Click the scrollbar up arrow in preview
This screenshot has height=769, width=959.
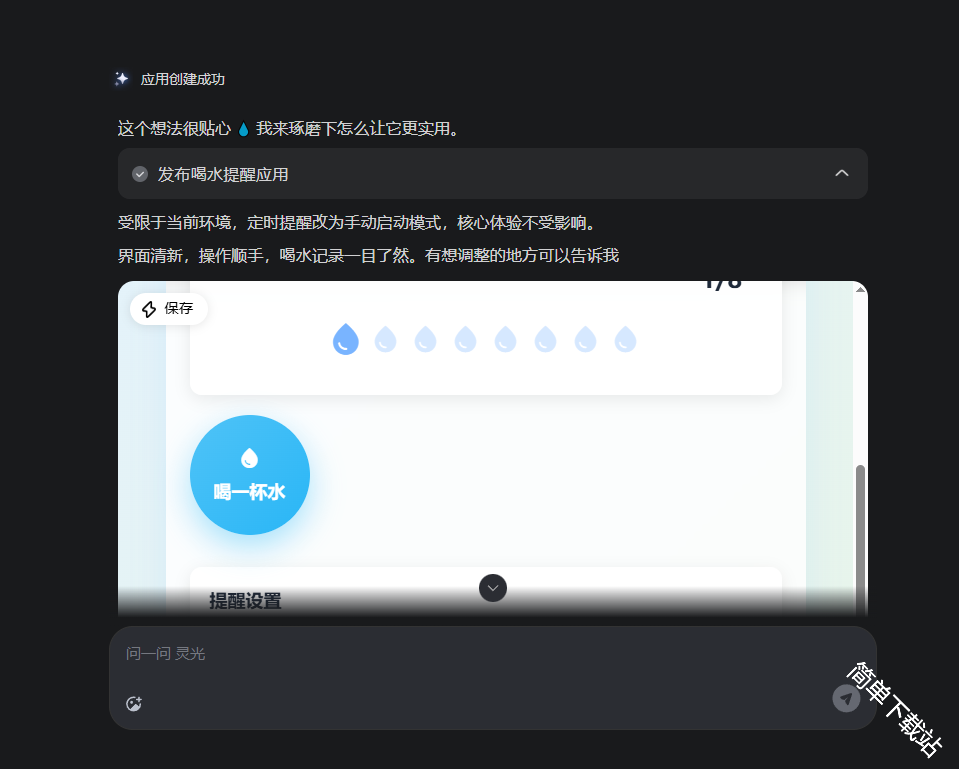pyautogui.click(x=860, y=289)
